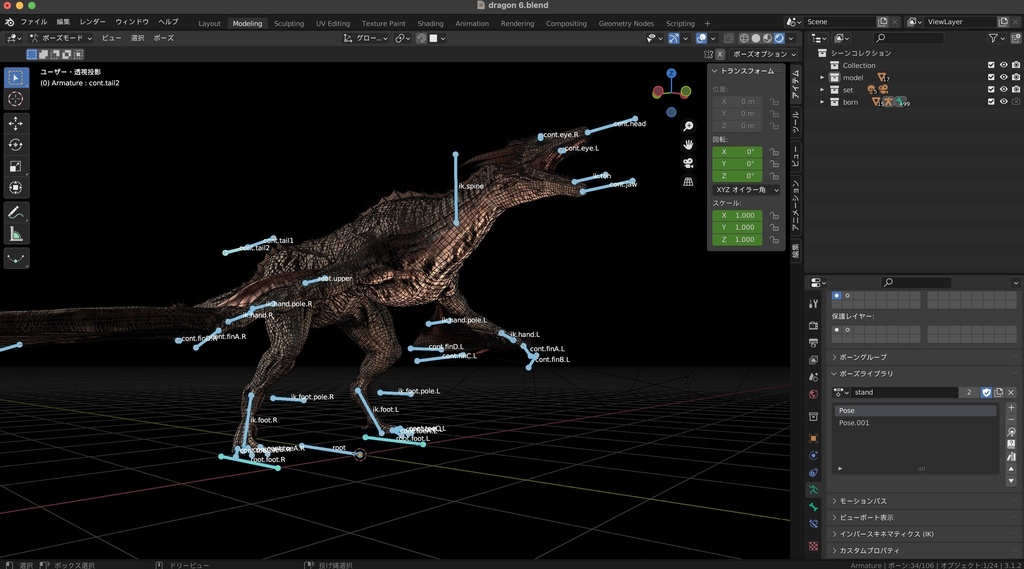
Task: Toggle lock on scale Z field
Action: (x=774, y=240)
